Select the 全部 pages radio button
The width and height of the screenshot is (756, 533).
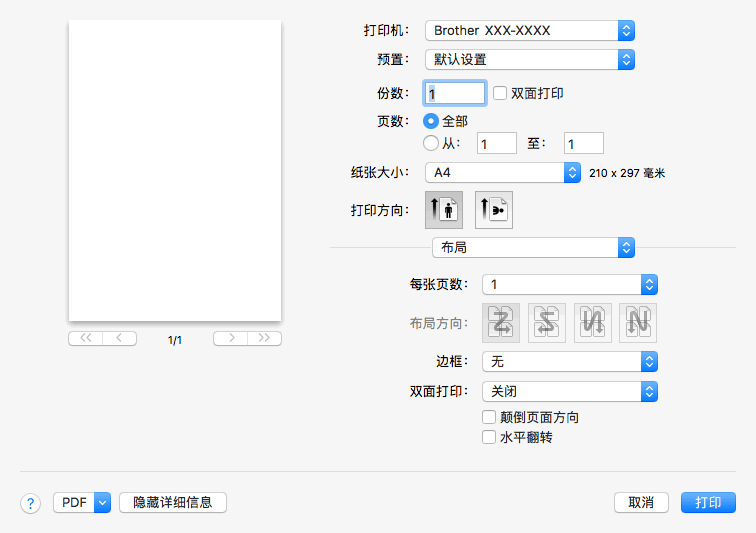(431, 121)
